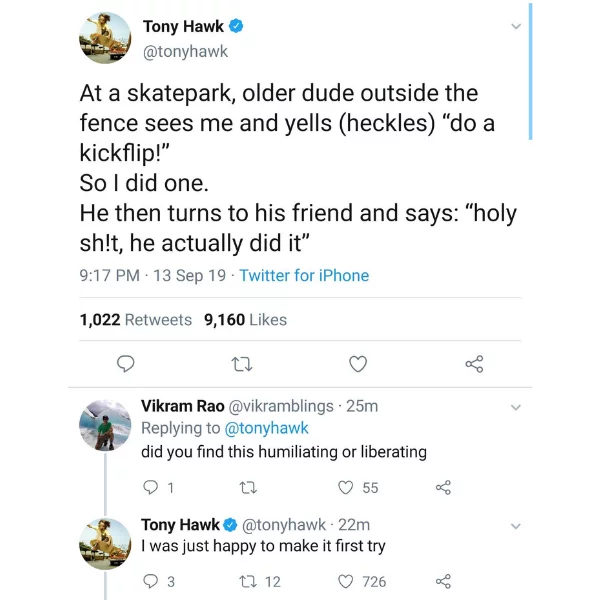The height and width of the screenshot is (600, 600).
Task: Open the @tonyhawk mention in Vikram's reply
Action: point(265,428)
